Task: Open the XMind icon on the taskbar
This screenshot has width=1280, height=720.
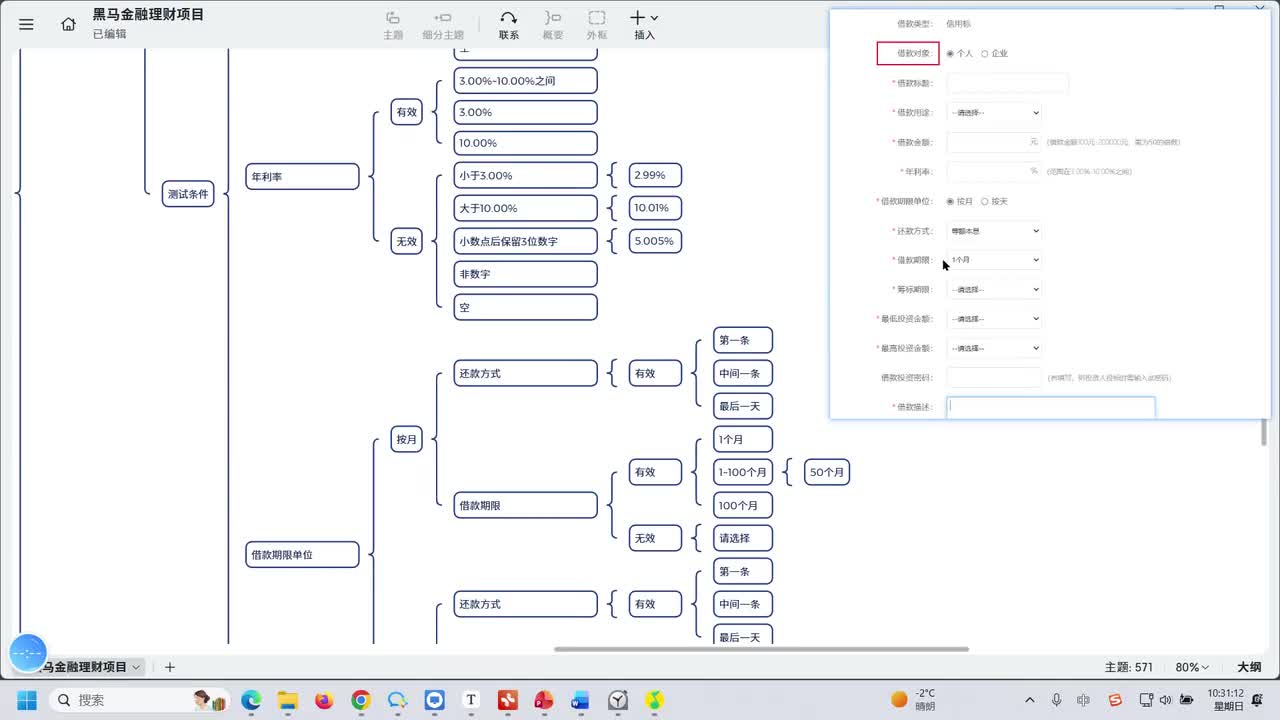Action: (x=508, y=700)
